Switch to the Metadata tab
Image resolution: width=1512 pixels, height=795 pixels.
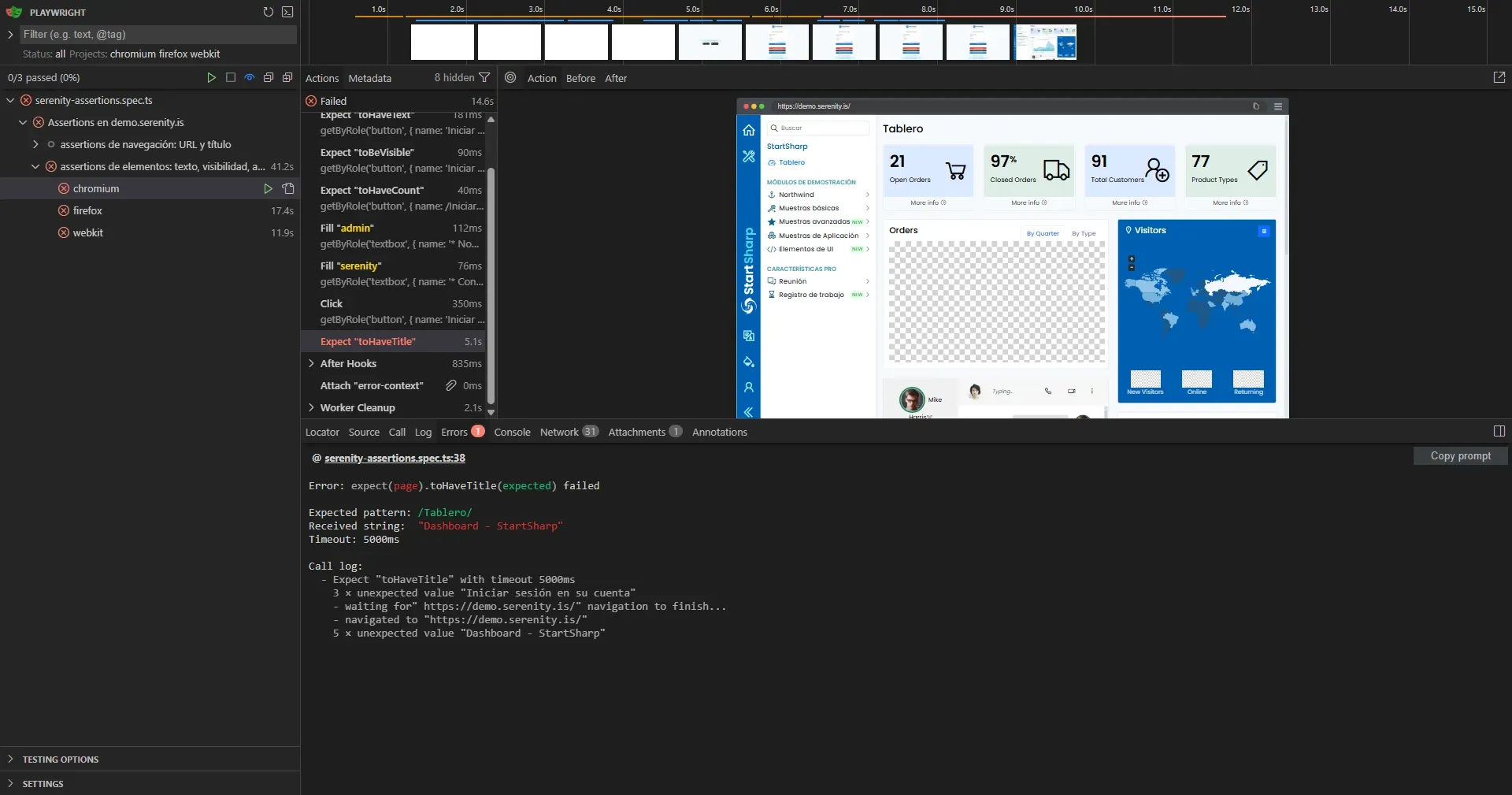[x=369, y=78]
